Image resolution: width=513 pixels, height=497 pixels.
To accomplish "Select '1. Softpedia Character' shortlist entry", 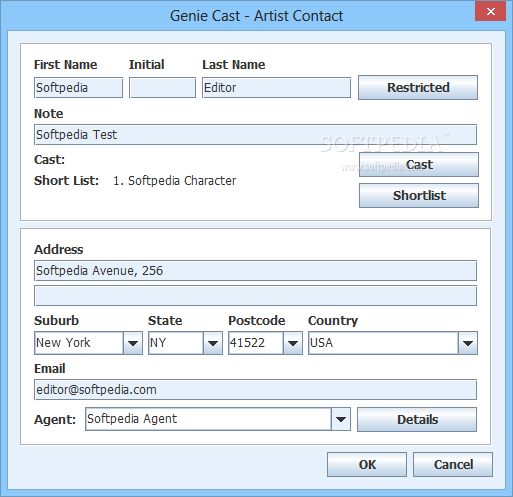I will [x=175, y=181].
